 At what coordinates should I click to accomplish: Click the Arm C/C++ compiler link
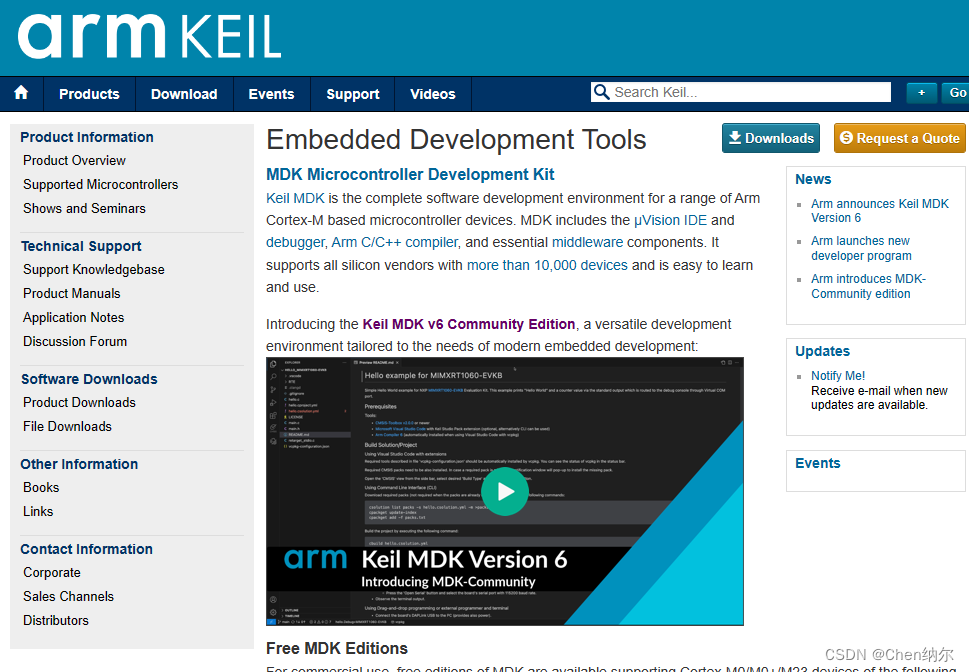(x=394, y=242)
